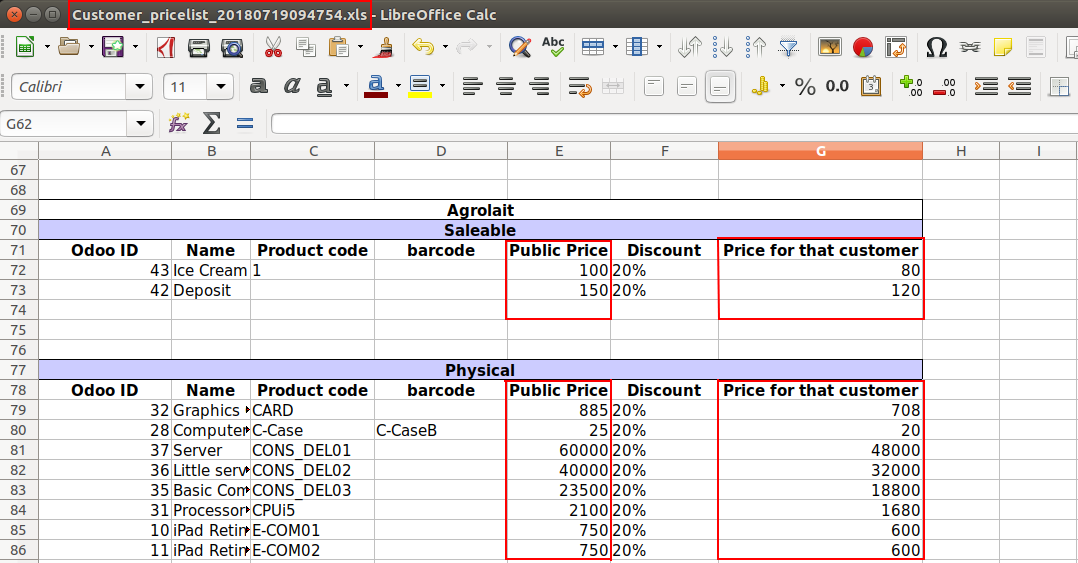
Task: Toggle italic text formatting
Action: tap(291, 87)
